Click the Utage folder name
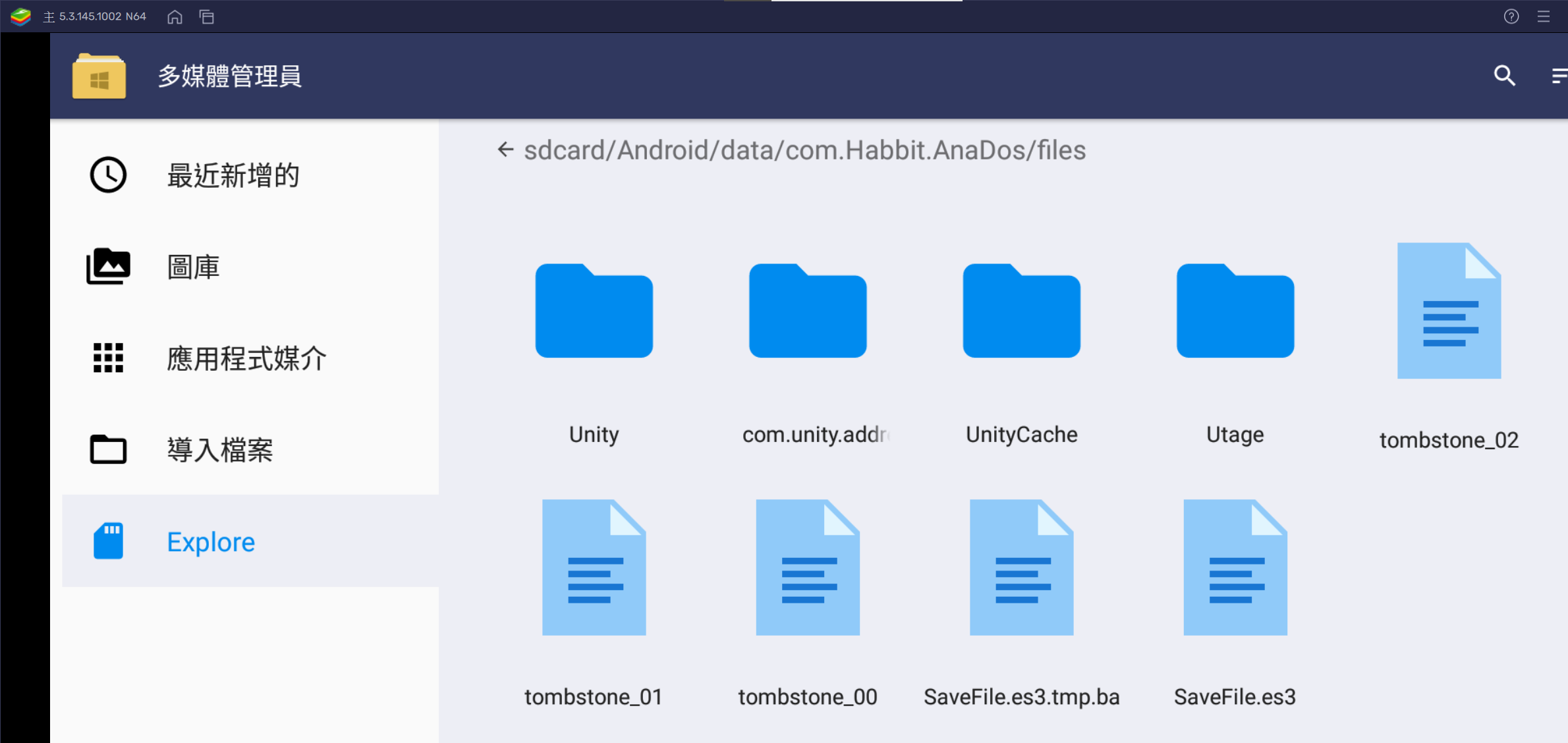 pyautogui.click(x=1235, y=435)
